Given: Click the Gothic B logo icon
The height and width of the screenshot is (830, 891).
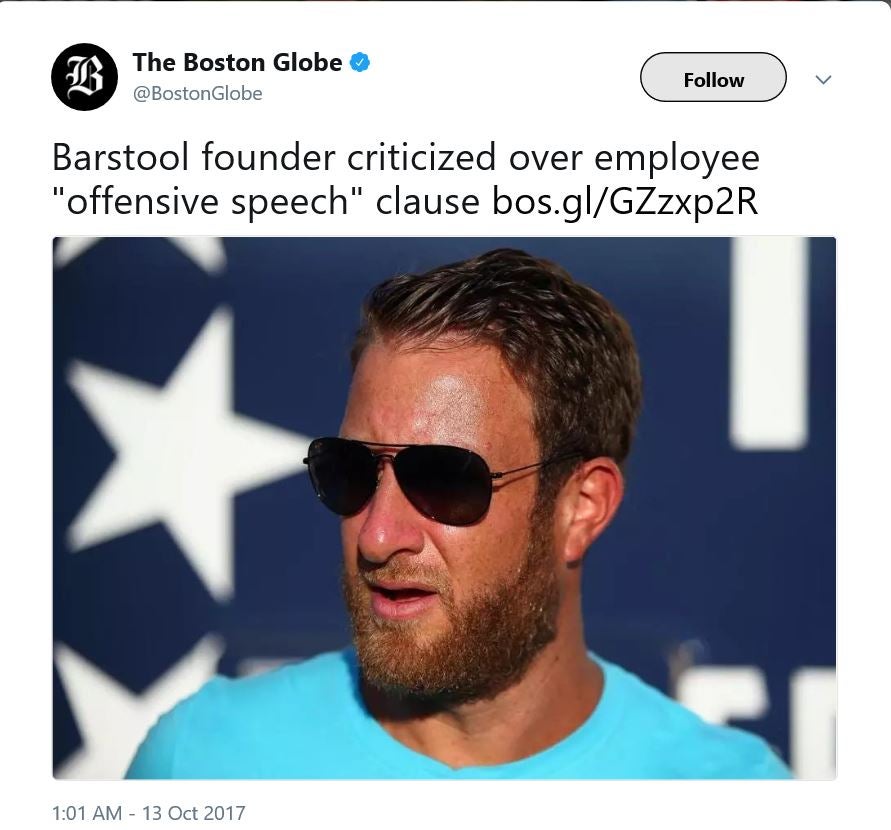Looking at the screenshot, I should coord(84,77).
